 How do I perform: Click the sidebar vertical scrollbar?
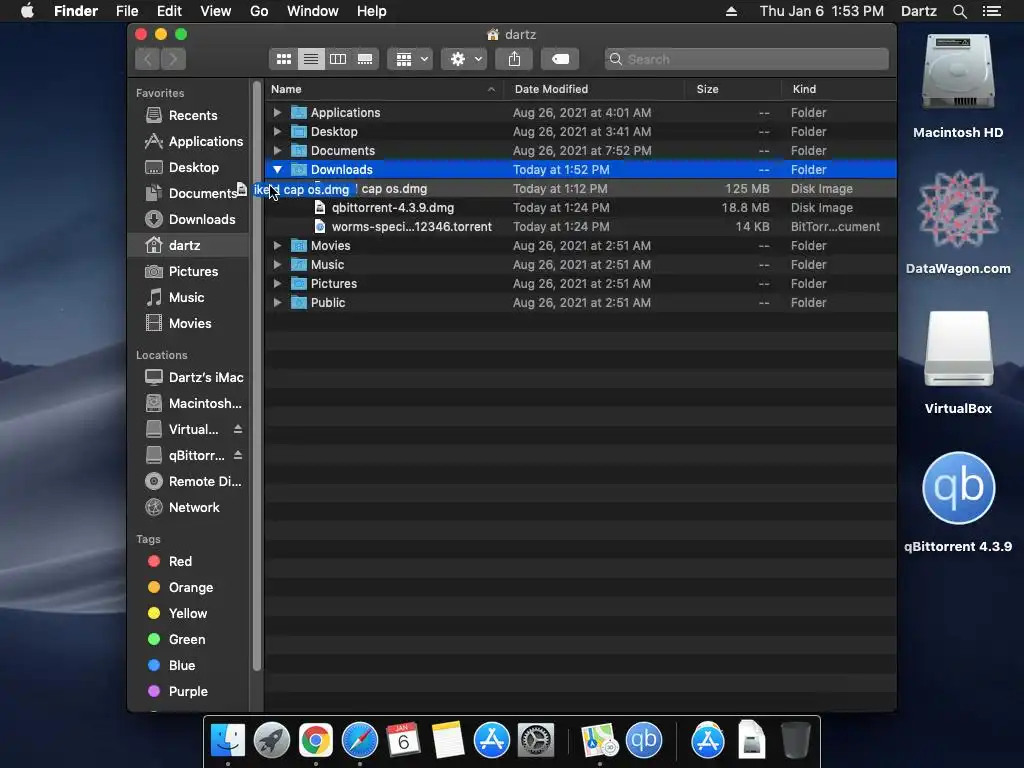257,376
